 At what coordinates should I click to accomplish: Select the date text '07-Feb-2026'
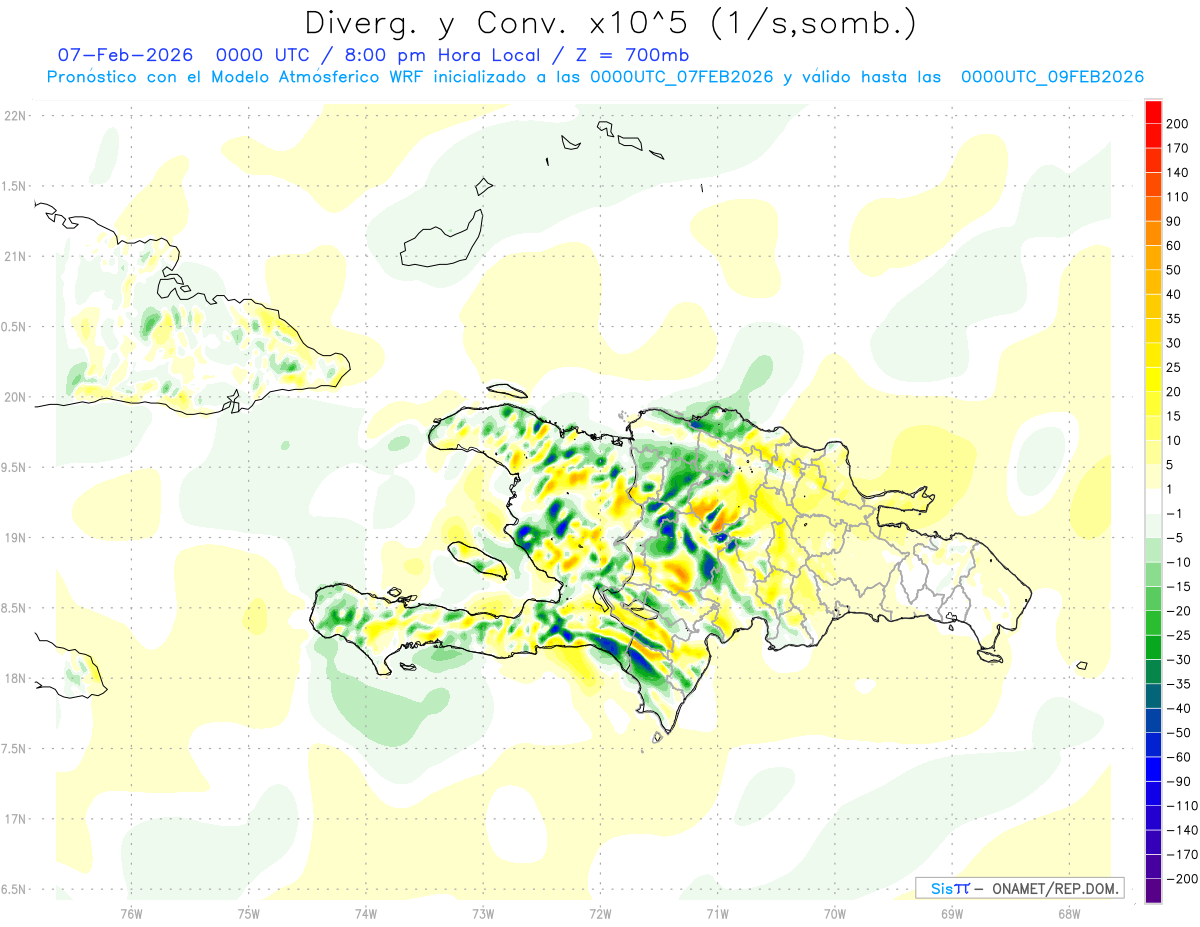125,55
